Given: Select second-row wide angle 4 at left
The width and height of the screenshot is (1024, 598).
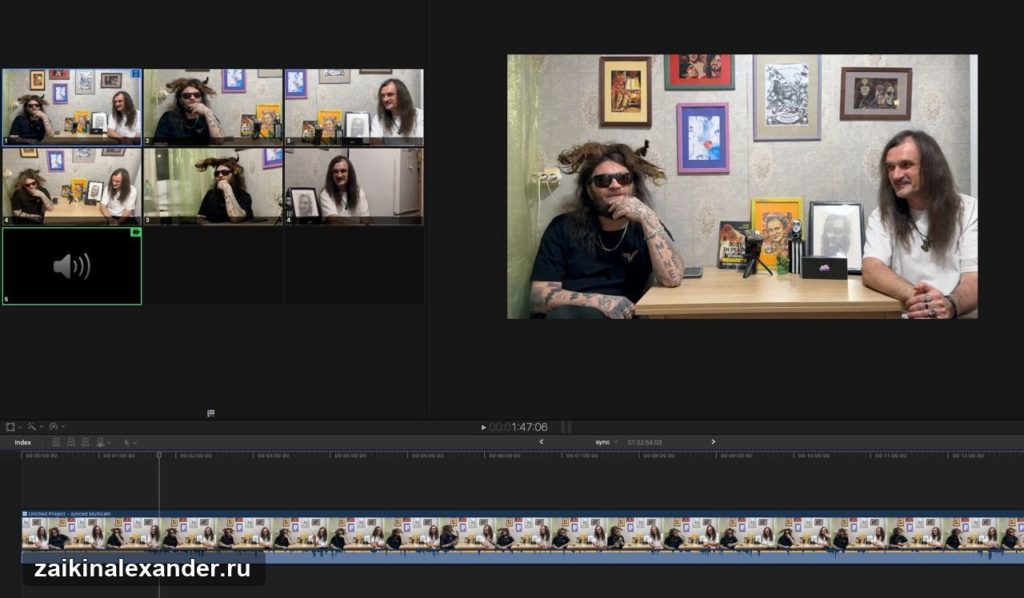Looking at the screenshot, I should [x=72, y=187].
